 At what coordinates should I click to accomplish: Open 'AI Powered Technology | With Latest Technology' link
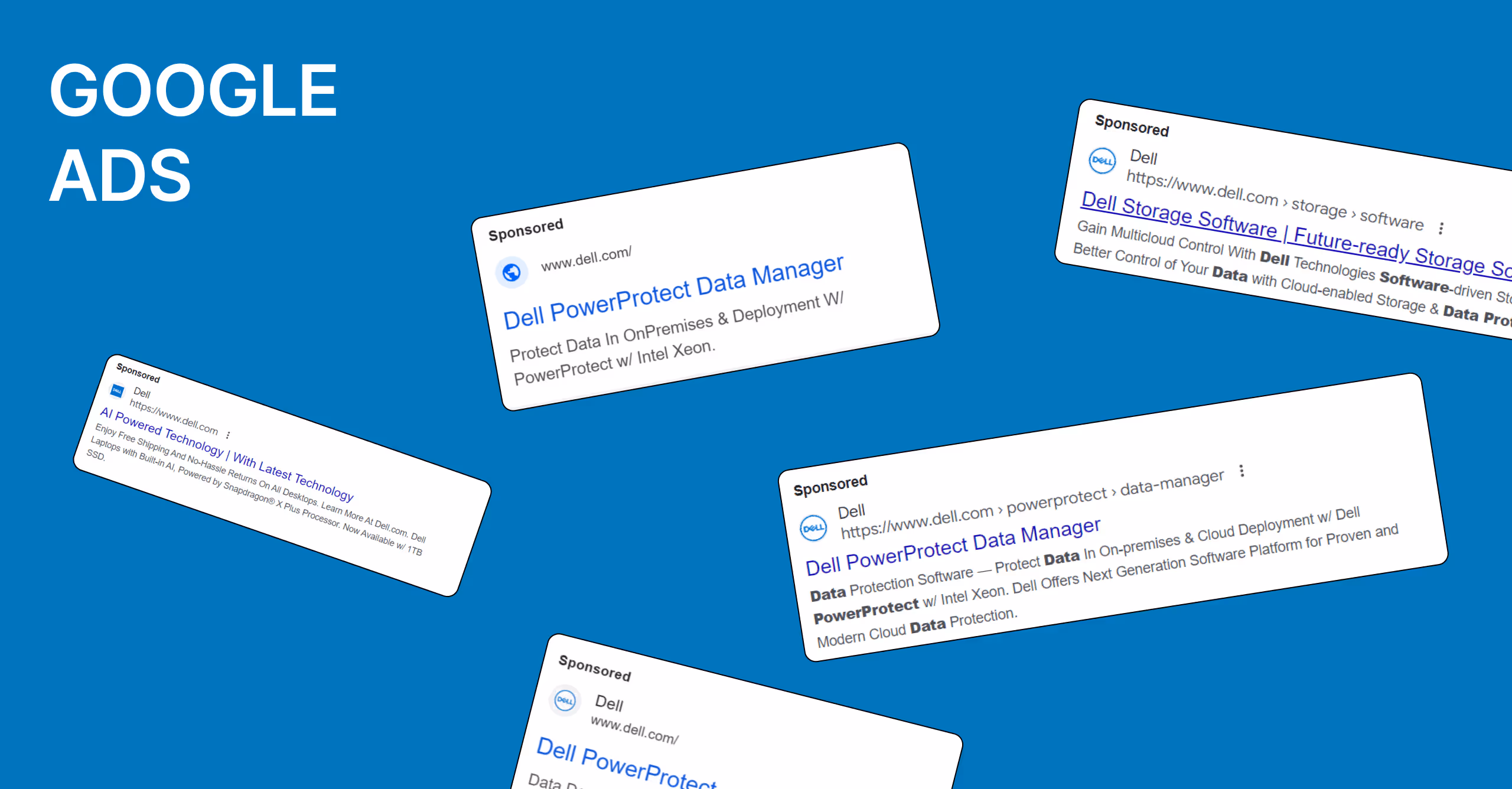[x=227, y=454]
